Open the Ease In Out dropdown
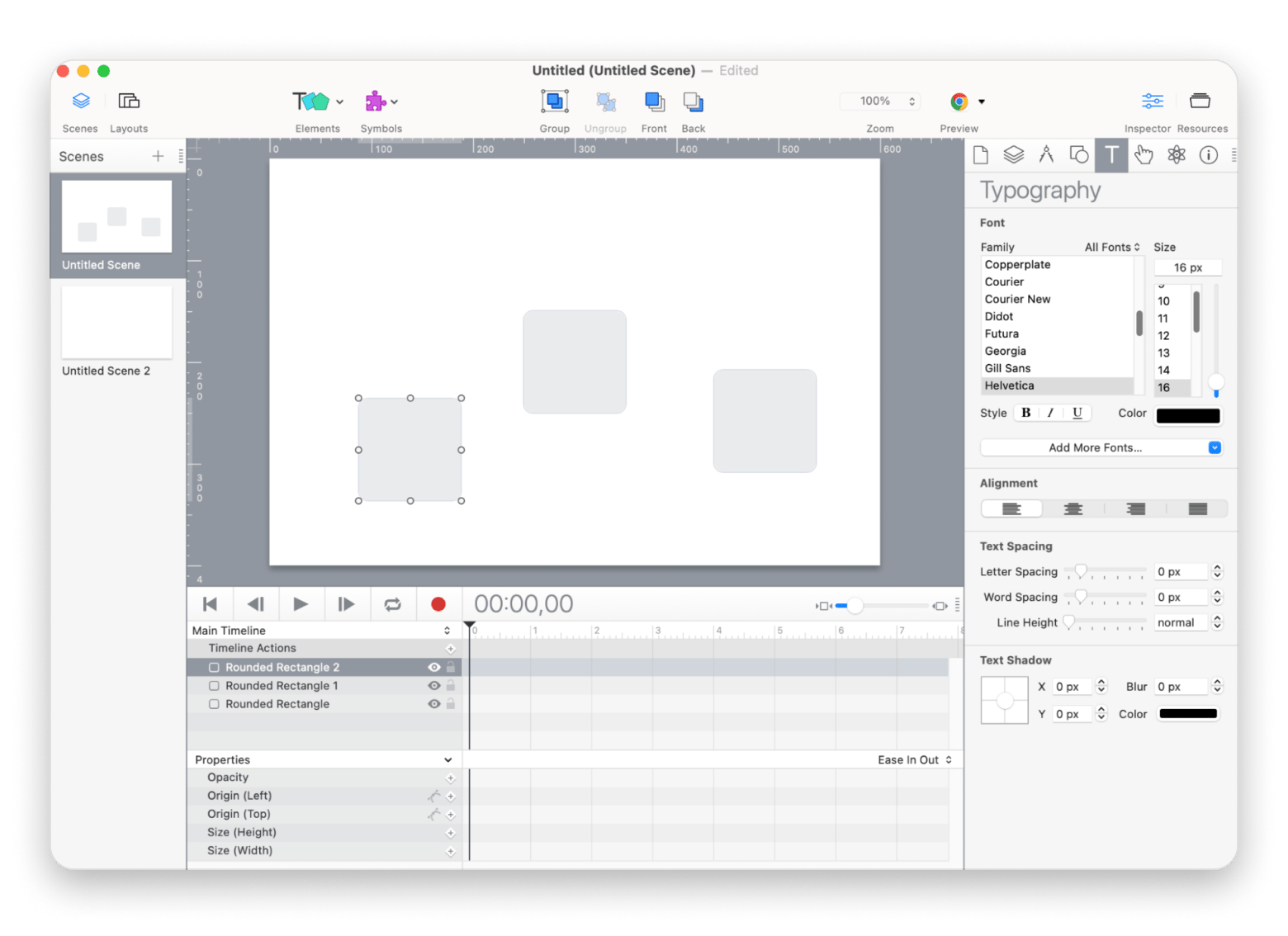Screen dimensions: 1288x936 [x=914, y=760]
